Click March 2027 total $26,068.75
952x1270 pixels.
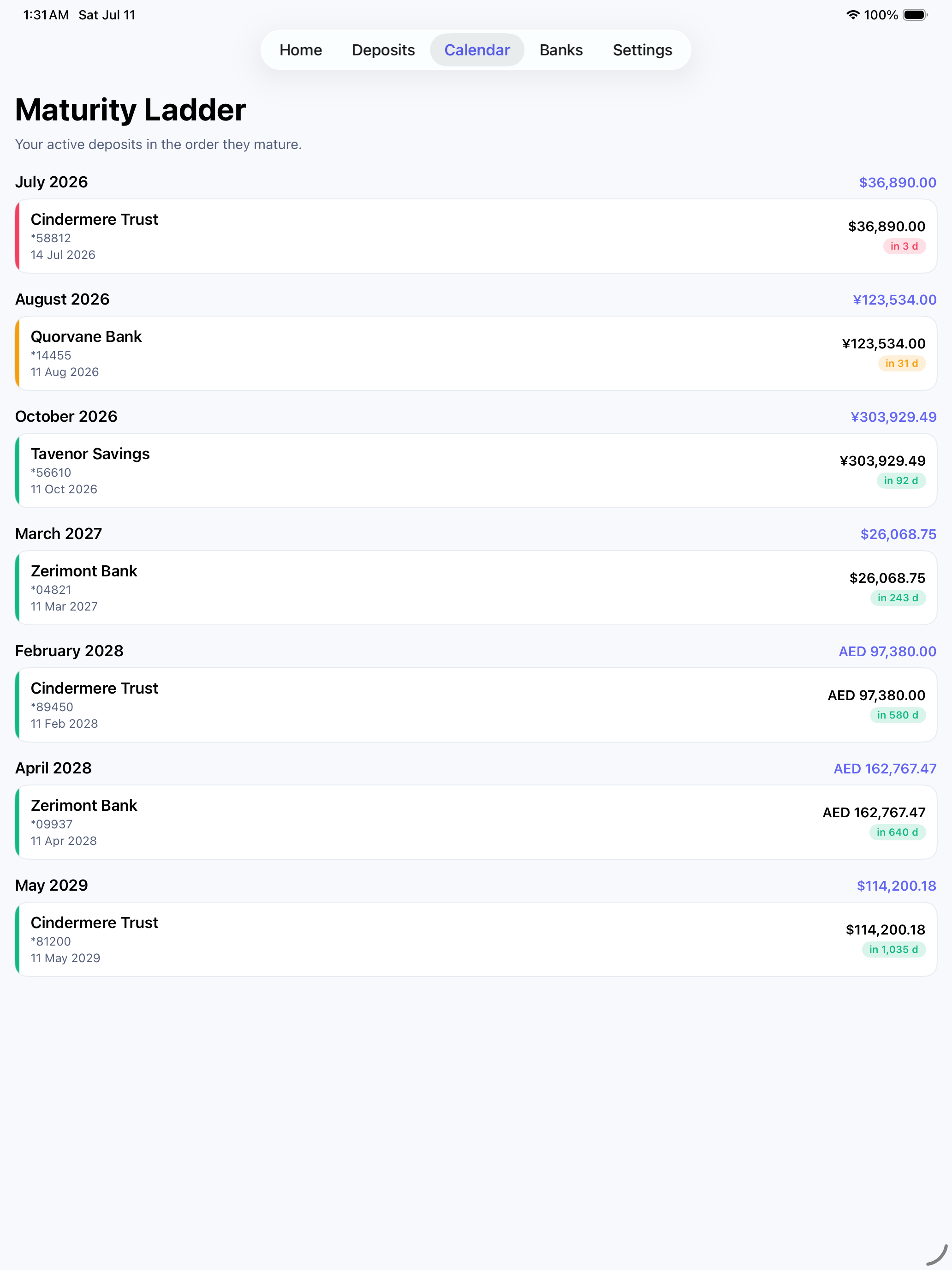(898, 534)
